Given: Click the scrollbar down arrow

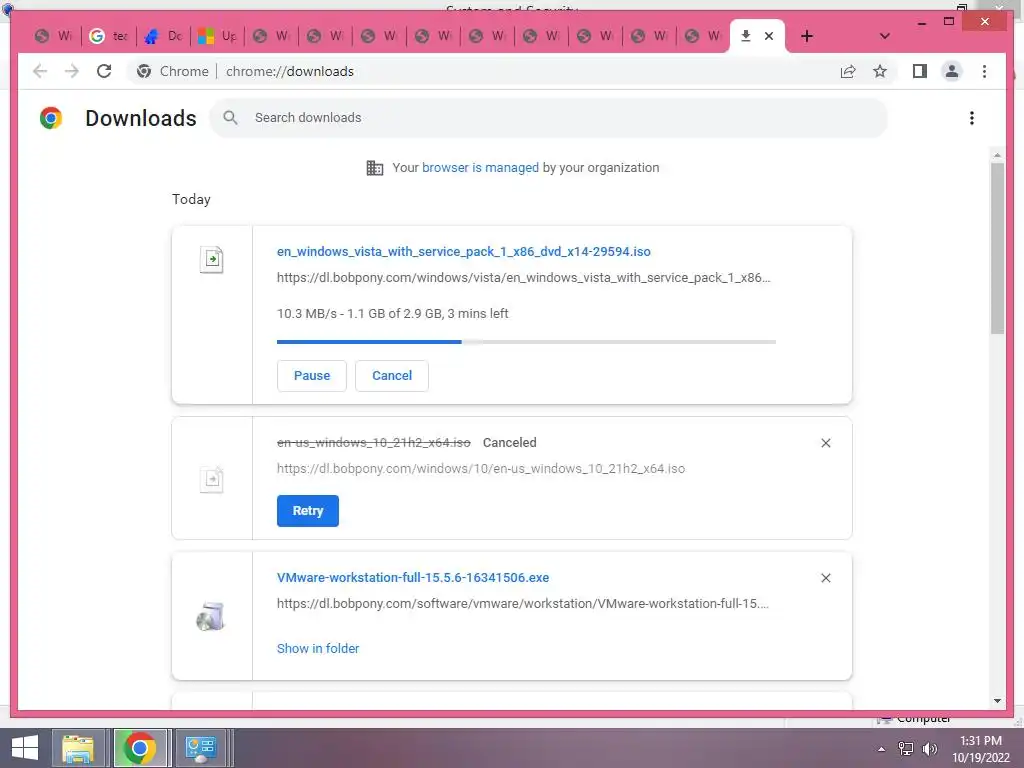Looking at the screenshot, I should (997, 701).
